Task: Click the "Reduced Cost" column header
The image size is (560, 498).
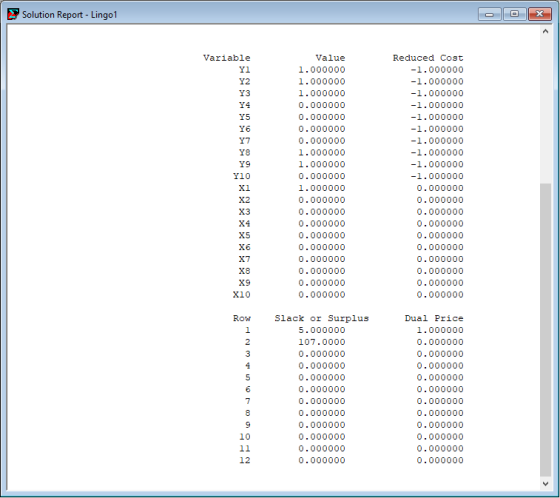Action: [x=428, y=58]
